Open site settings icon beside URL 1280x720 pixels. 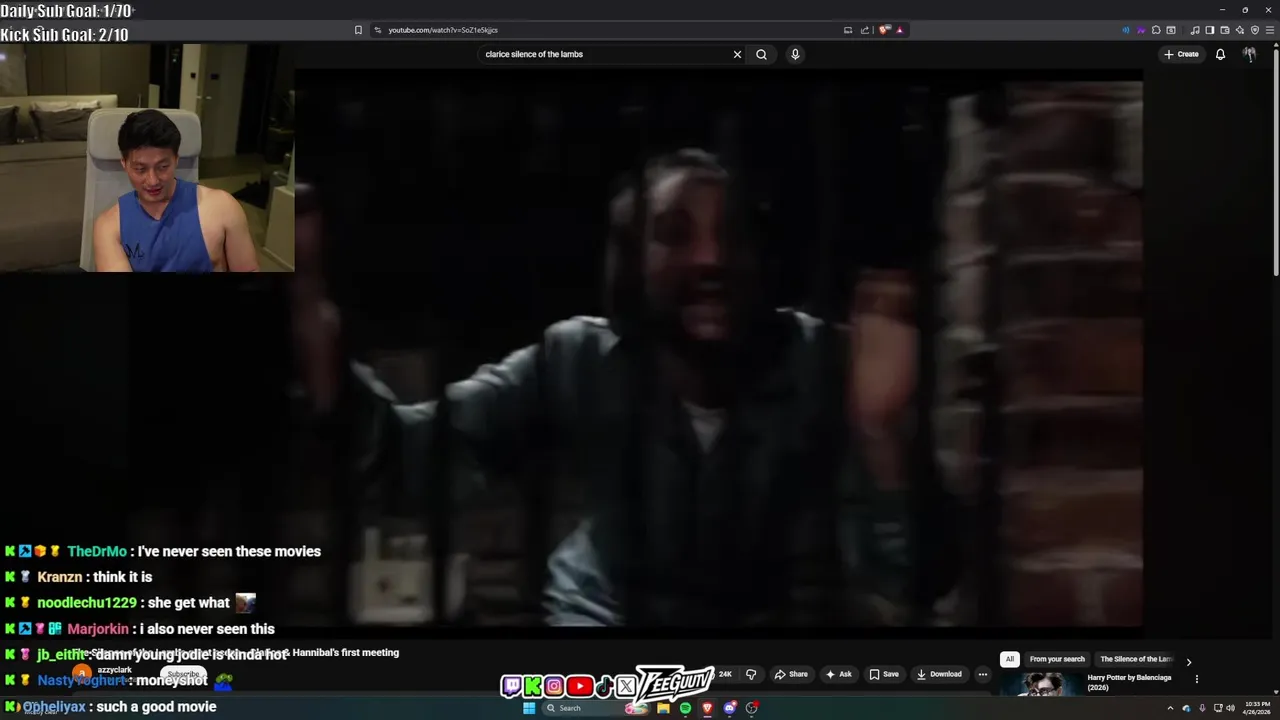click(x=378, y=30)
